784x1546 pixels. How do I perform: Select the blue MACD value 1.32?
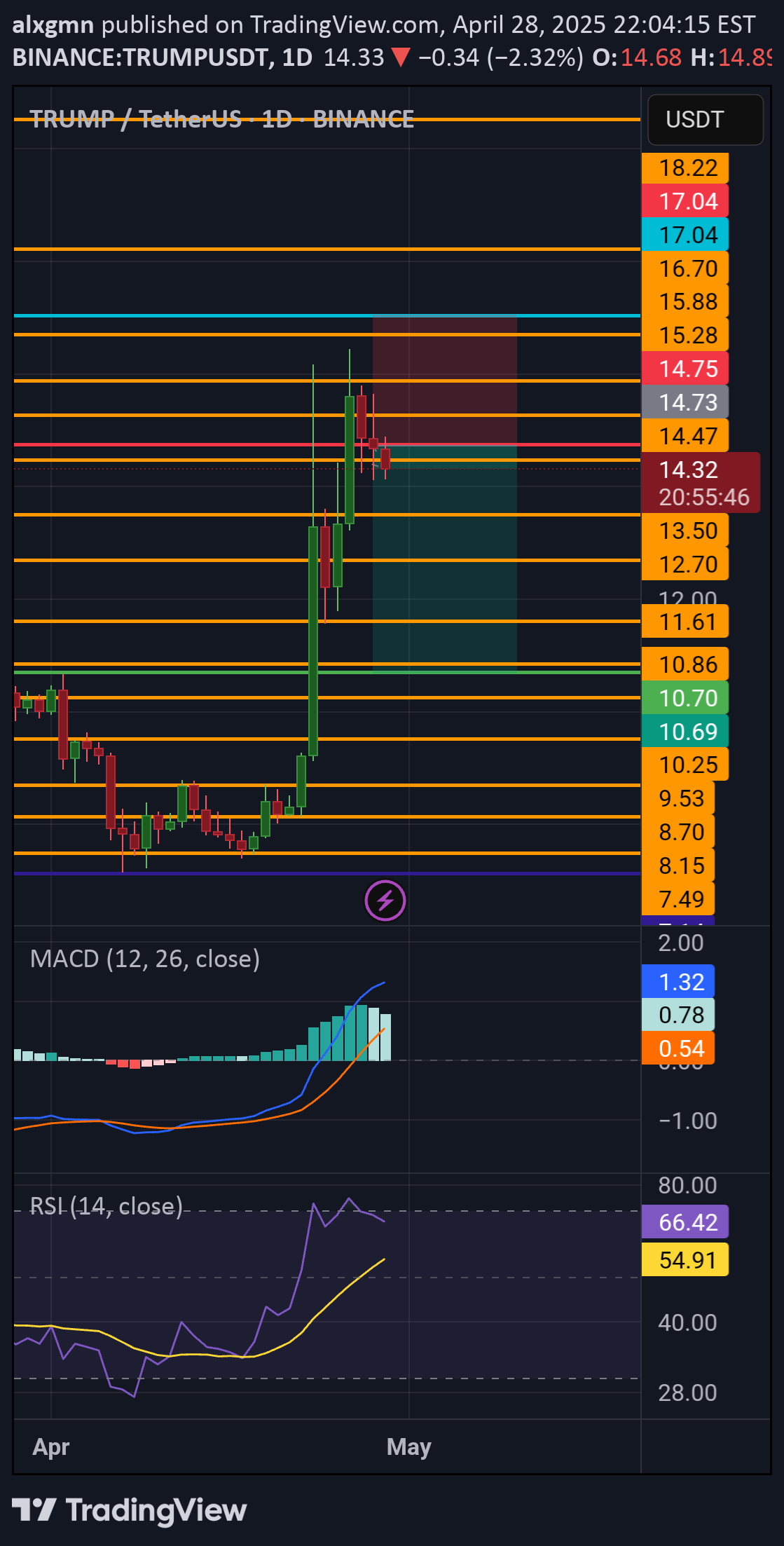coord(678,982)
